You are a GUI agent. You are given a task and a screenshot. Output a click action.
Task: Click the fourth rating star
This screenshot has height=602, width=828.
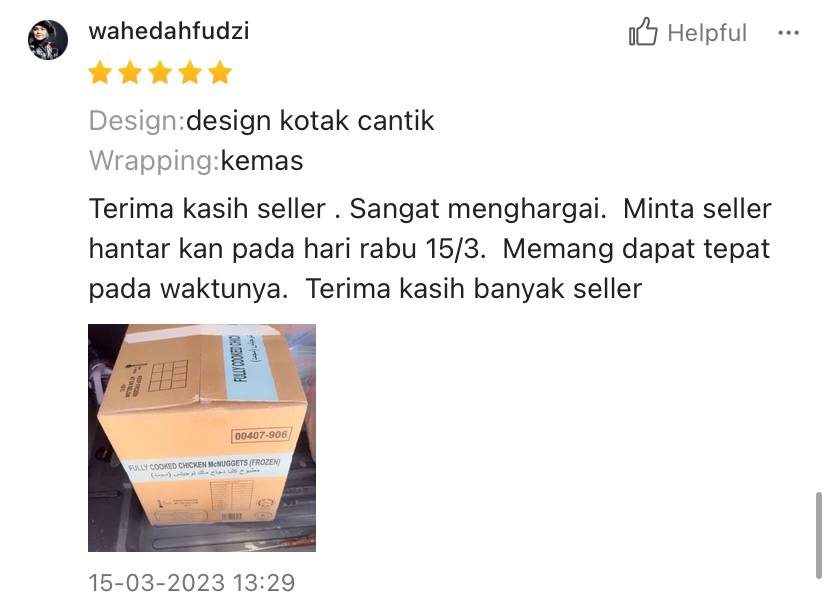click(190, 72)
